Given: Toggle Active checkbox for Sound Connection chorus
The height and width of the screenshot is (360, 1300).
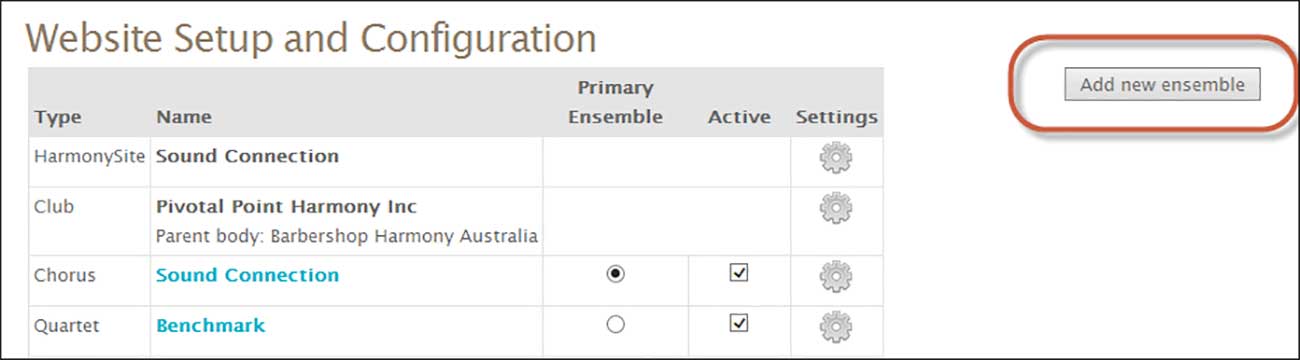Looking at the screenshot, I should (739, 273).
